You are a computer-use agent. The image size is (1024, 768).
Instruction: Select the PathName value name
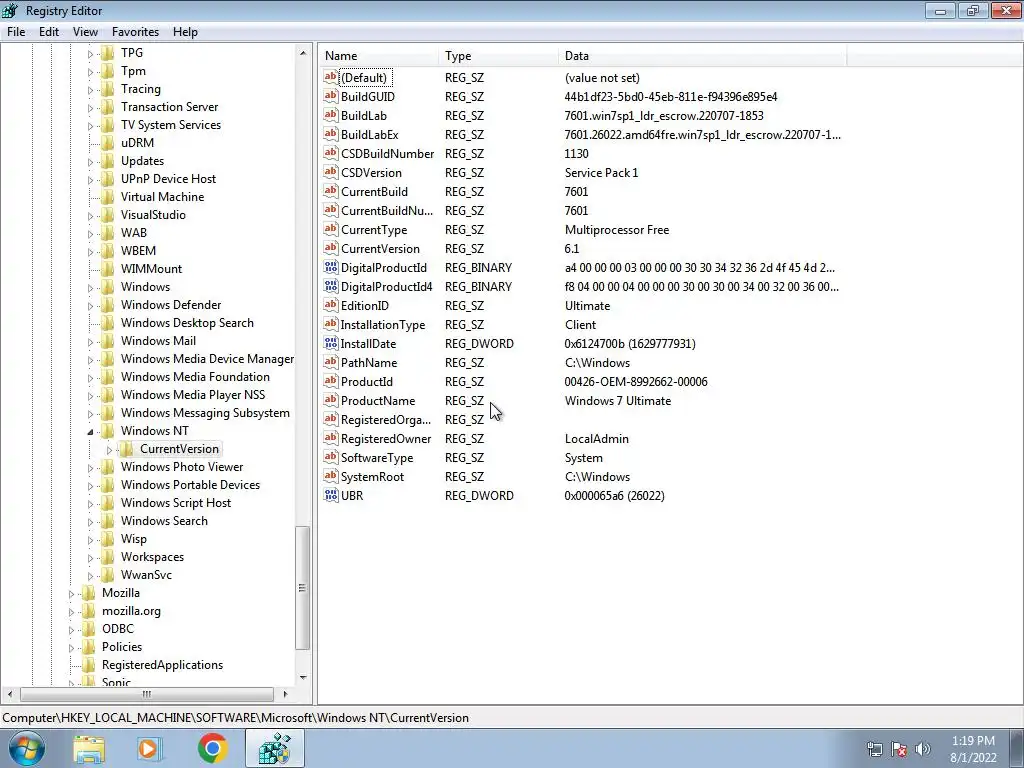[368, 362]
